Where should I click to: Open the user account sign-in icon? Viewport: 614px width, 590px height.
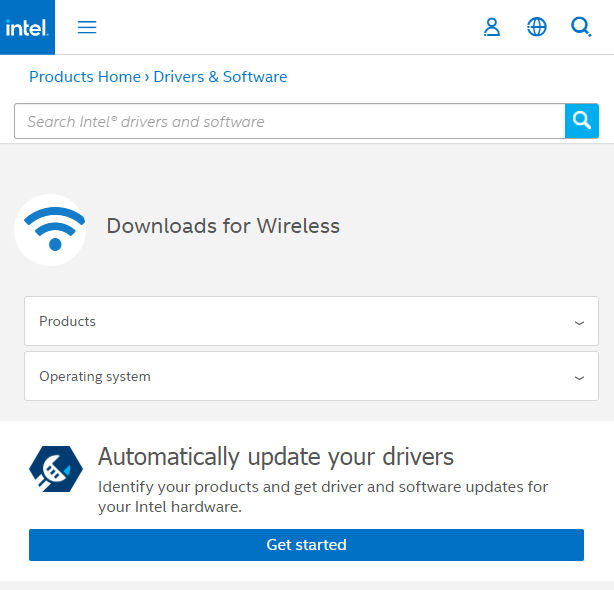click(491, 27)
